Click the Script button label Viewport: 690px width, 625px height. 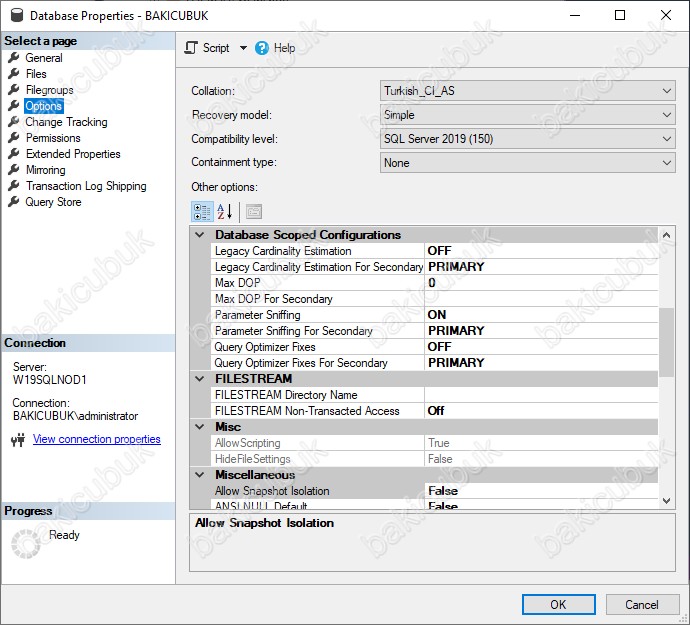click(x=216, y=48)
